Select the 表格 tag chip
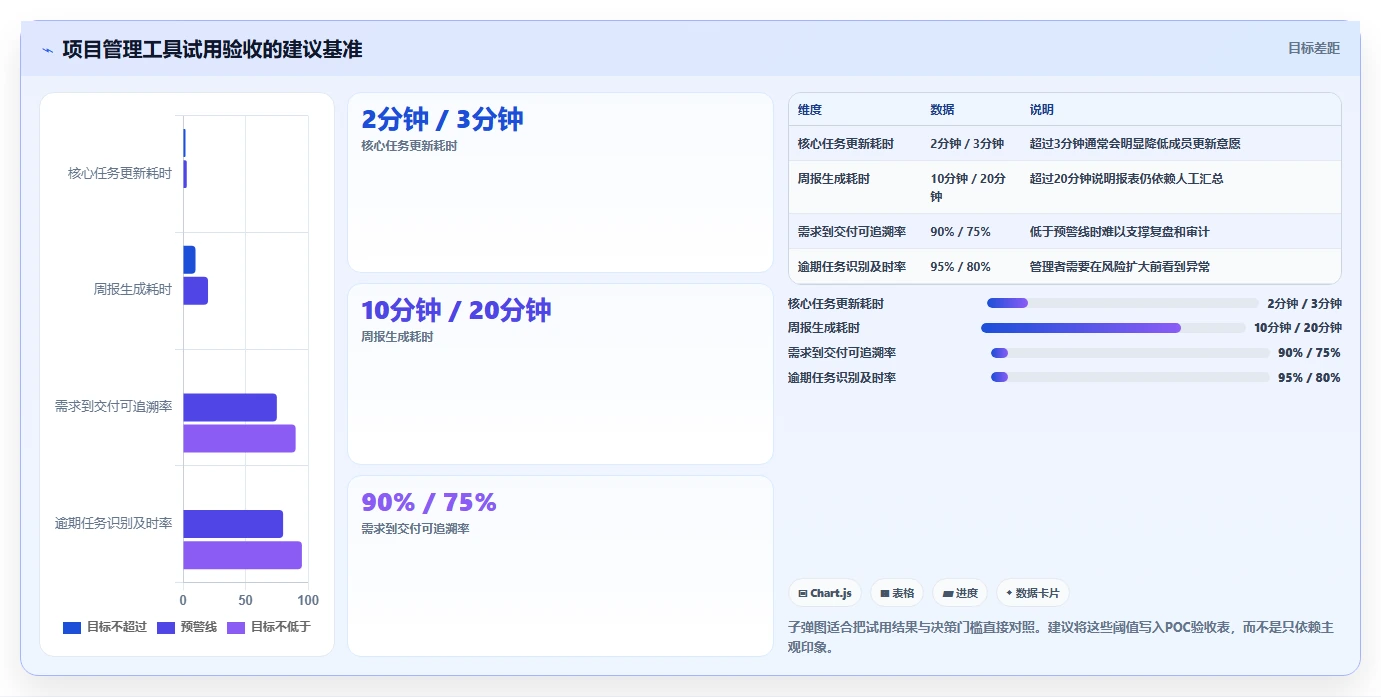1381x697 pixels. click(x=897, y=593)
